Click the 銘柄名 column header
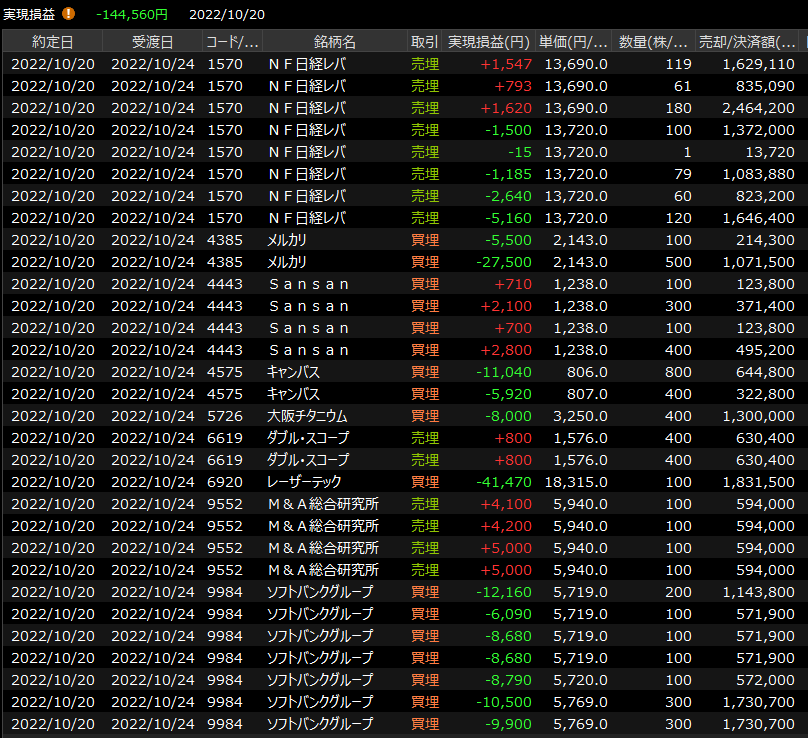The width and height of the screenshot is (808, 738). click(x=334, y=41)
